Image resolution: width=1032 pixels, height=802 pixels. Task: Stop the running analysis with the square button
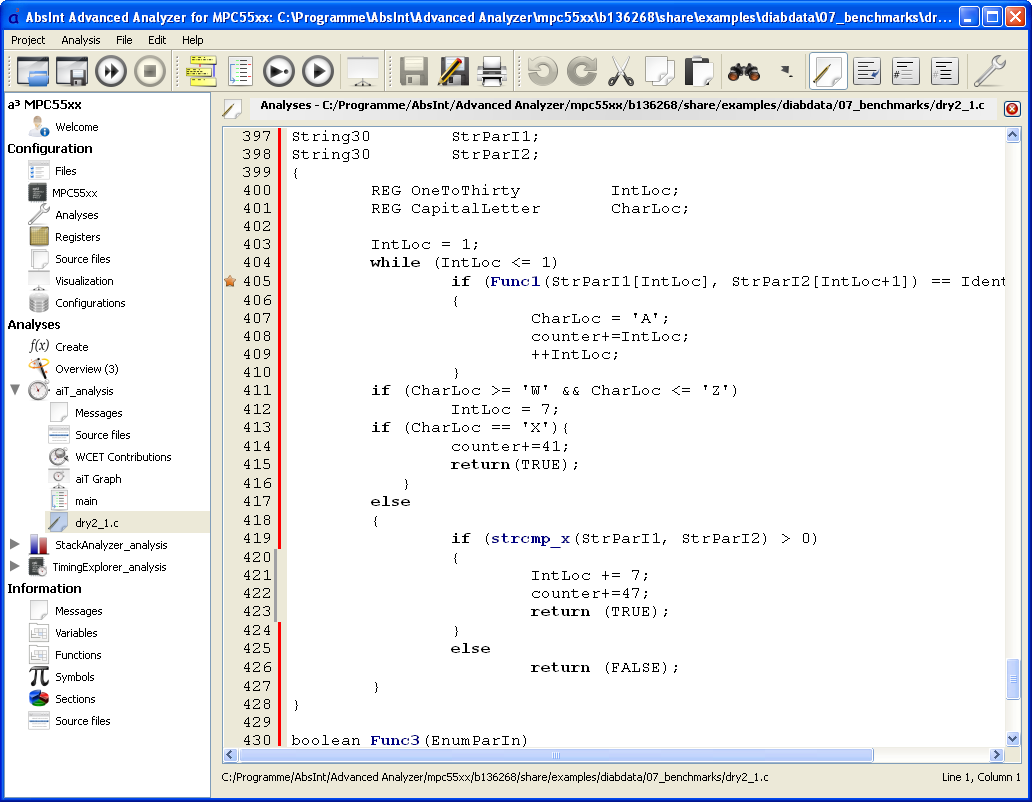point(150,71)
